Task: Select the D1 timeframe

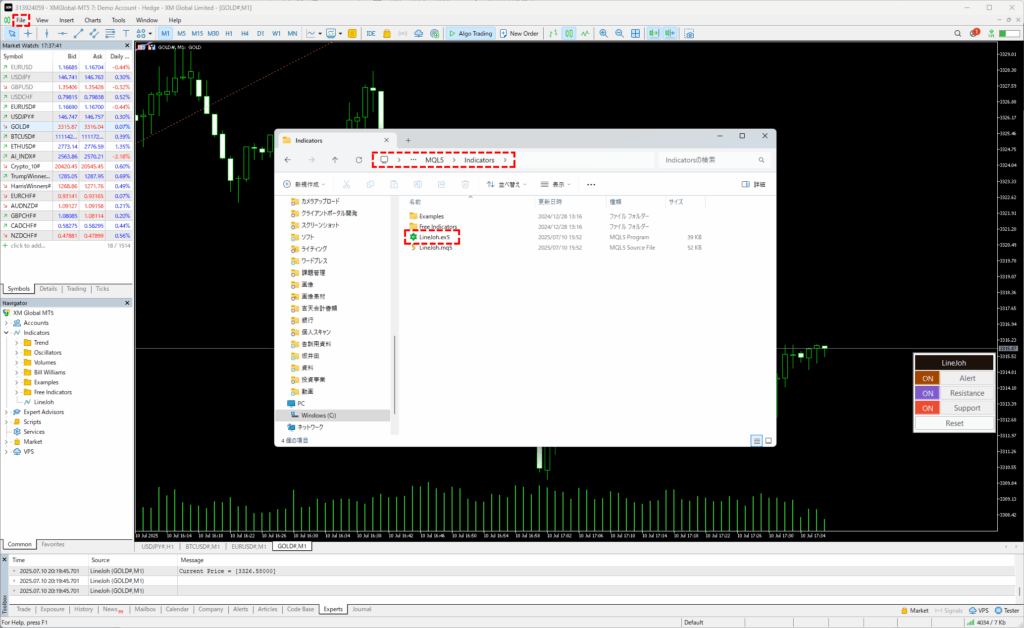Action: click(261, 33)
